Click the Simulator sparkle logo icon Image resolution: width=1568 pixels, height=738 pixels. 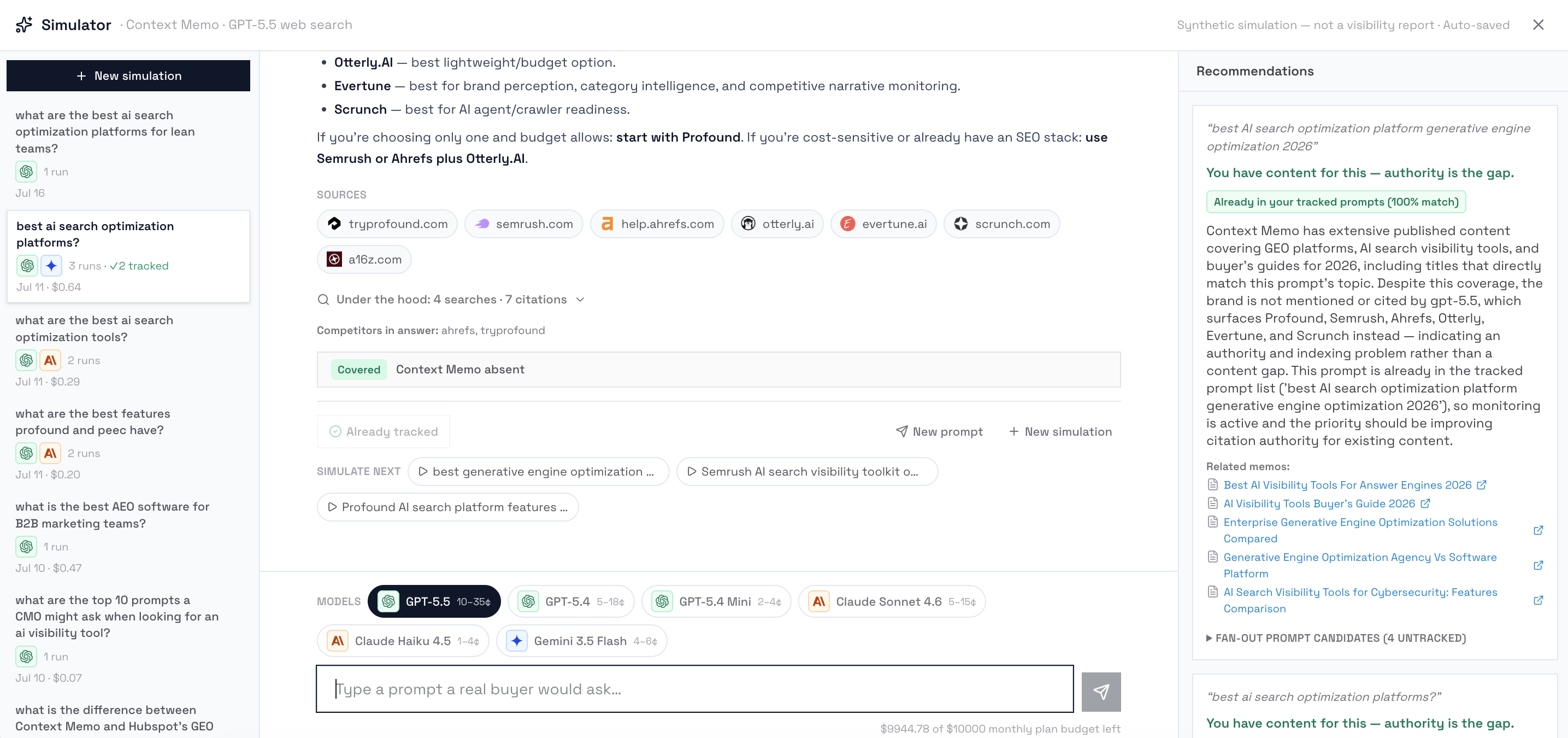(23, 25)
